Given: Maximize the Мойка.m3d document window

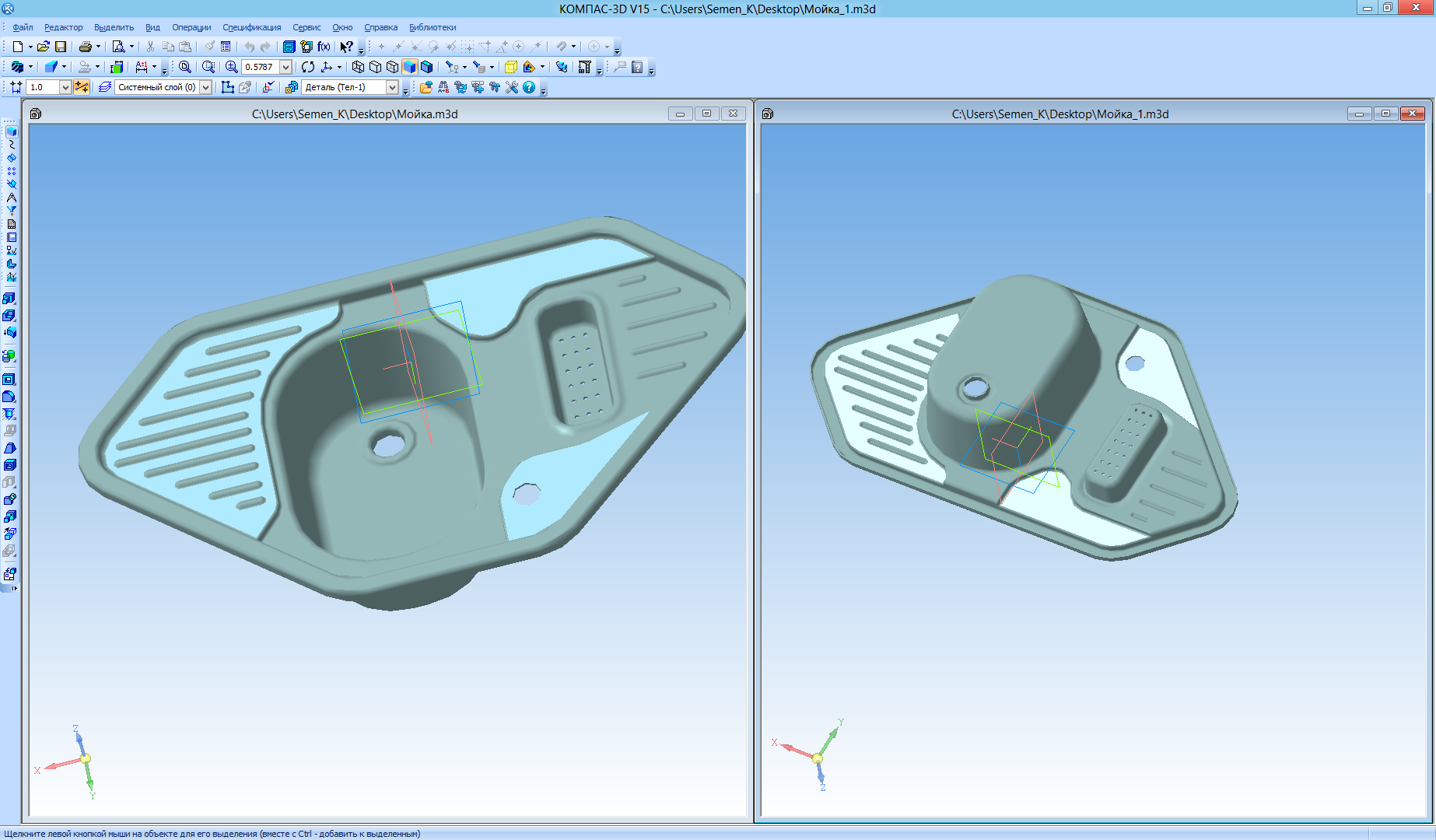Looking at the screenshot, I should click(706, 114).
